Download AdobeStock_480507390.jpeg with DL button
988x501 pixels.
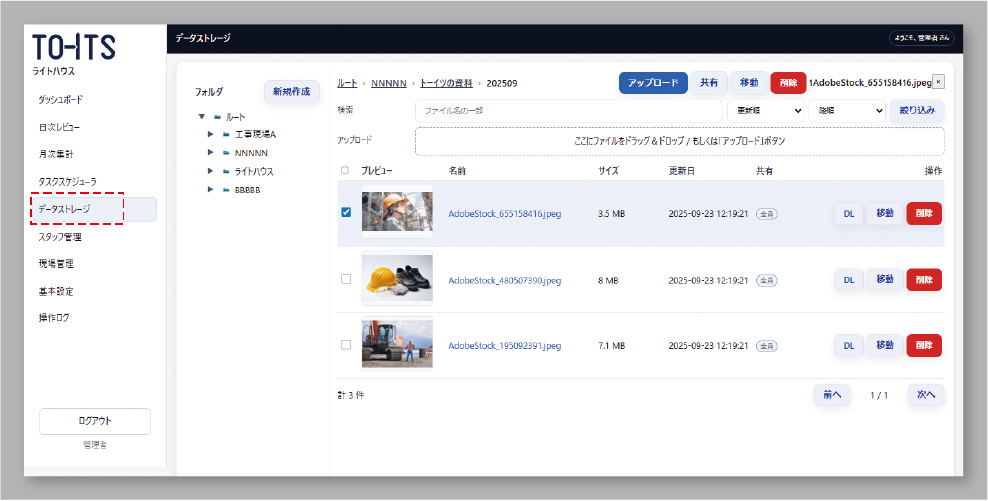(848, 279)
